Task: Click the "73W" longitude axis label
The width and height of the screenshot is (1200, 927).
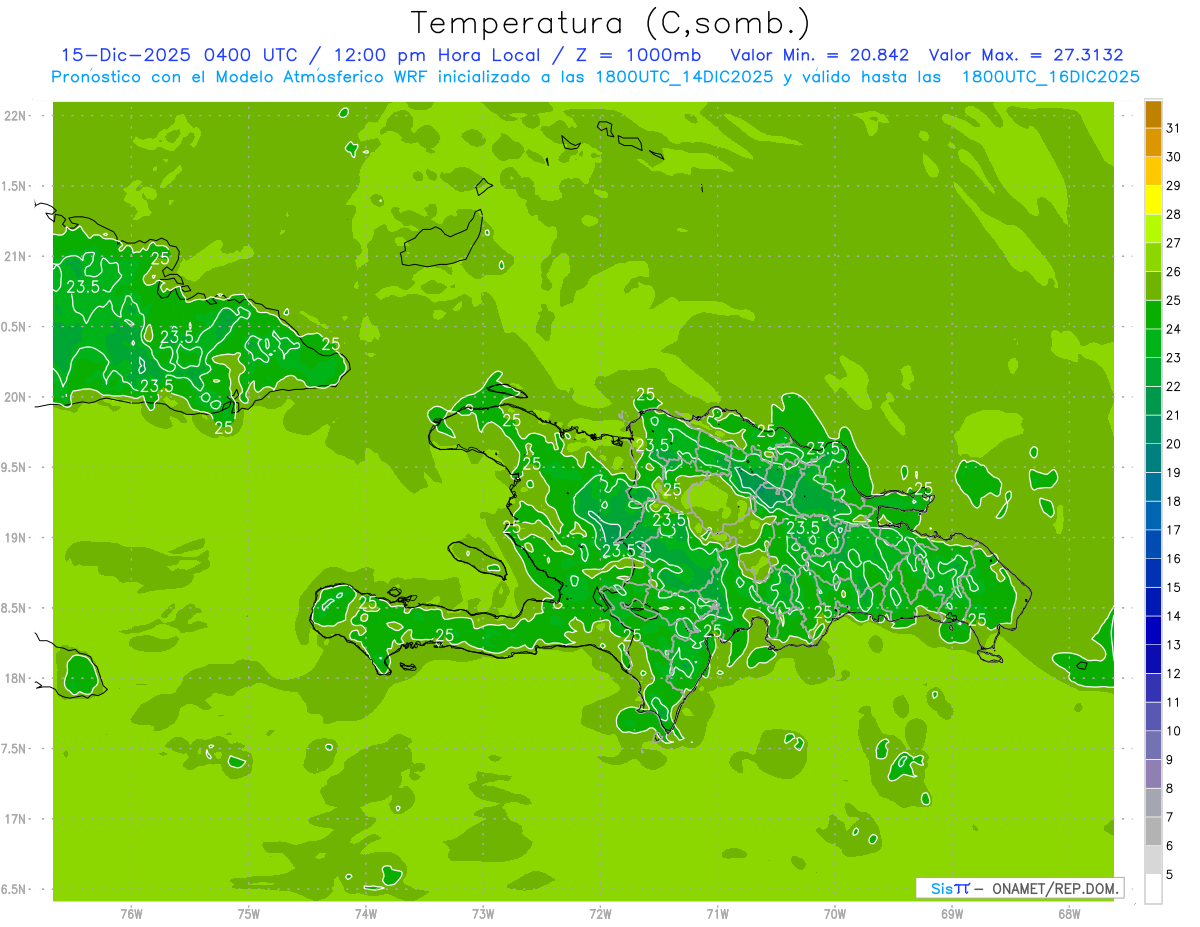Action: coord(483,913)
